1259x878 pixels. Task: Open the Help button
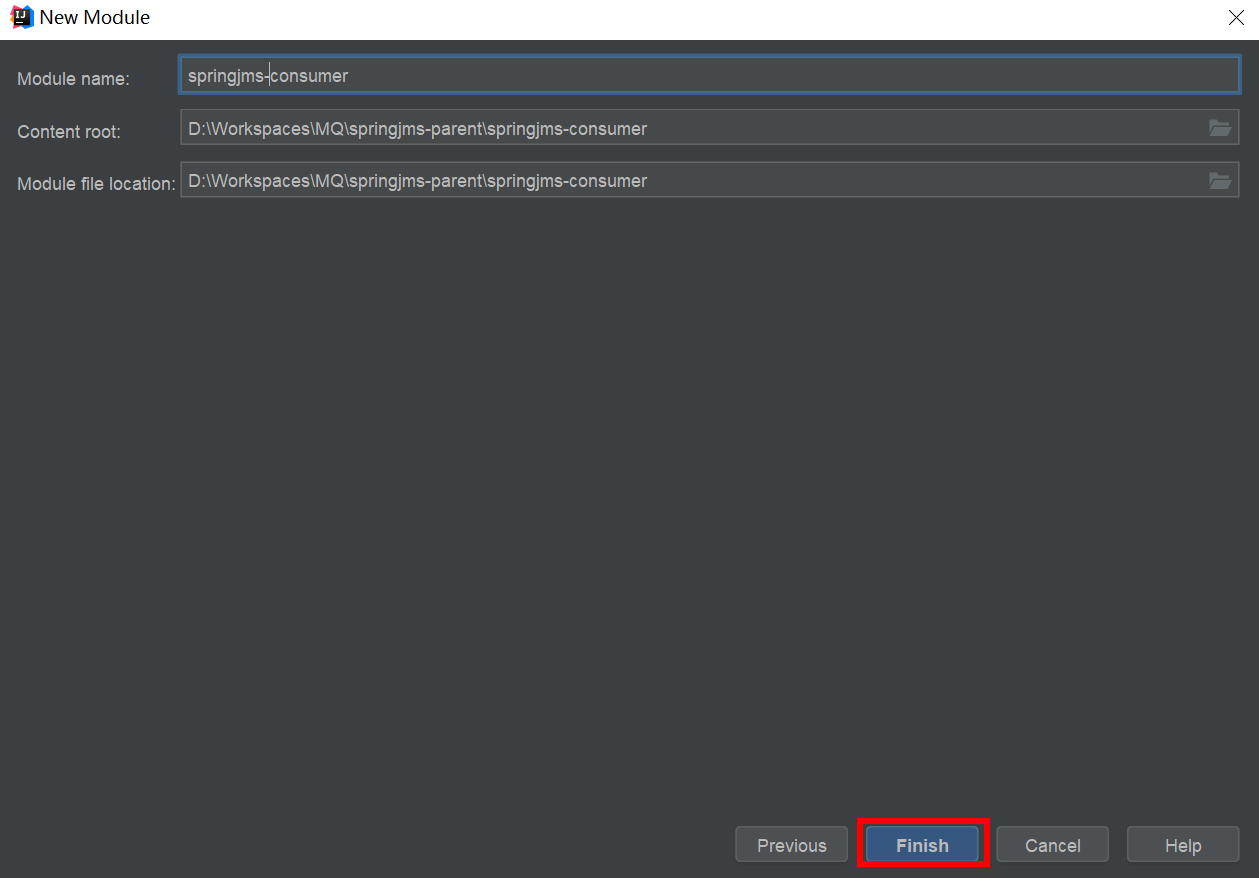(1183, 844)
